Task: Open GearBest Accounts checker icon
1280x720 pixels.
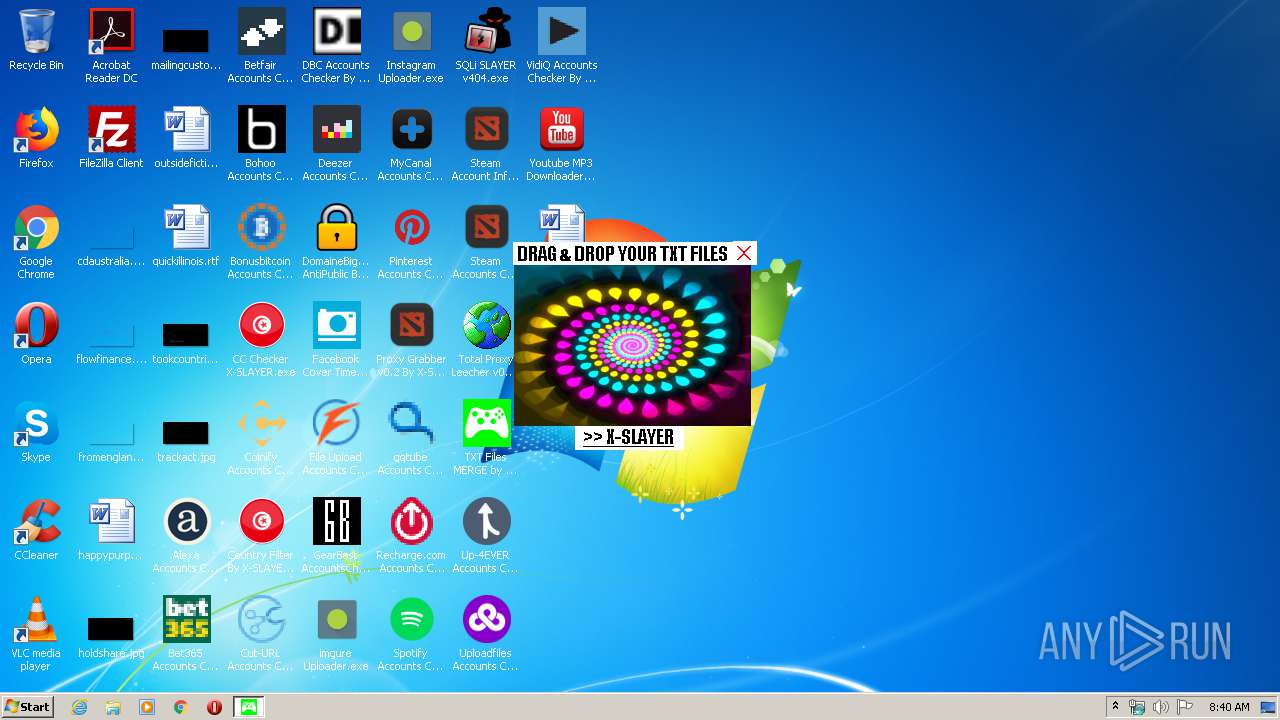Action: (336, 523)
